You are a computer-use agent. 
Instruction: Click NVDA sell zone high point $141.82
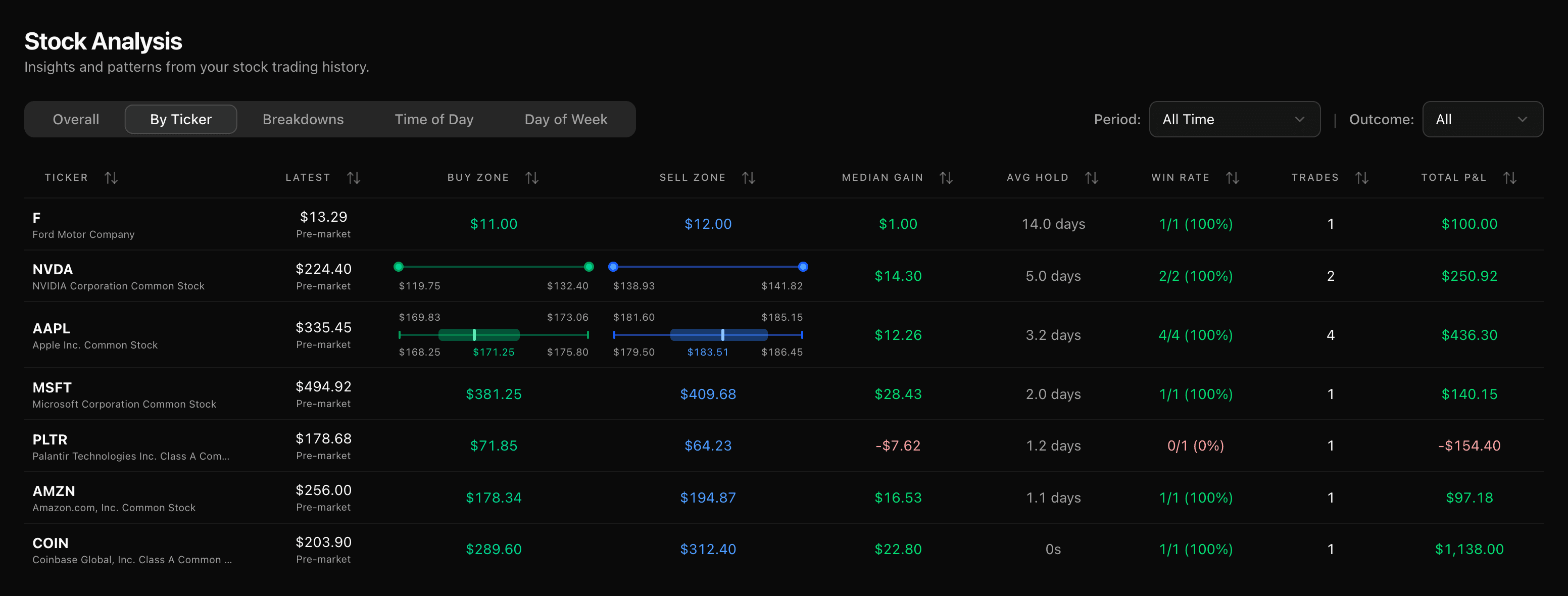(803, 267)
